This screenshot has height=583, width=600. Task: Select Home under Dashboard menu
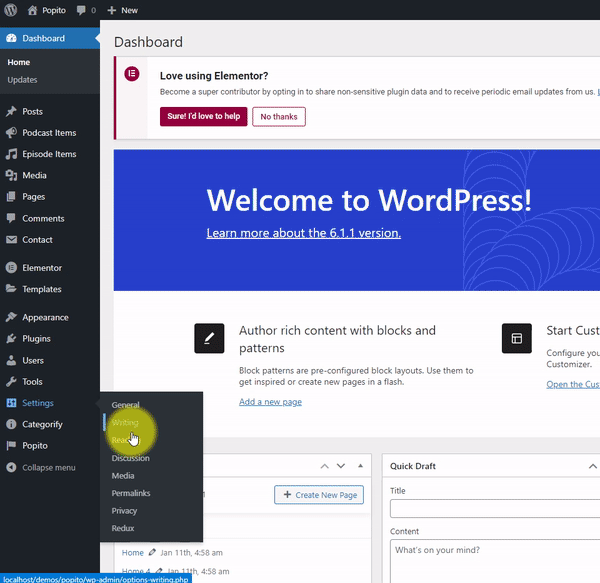(18, 62)
